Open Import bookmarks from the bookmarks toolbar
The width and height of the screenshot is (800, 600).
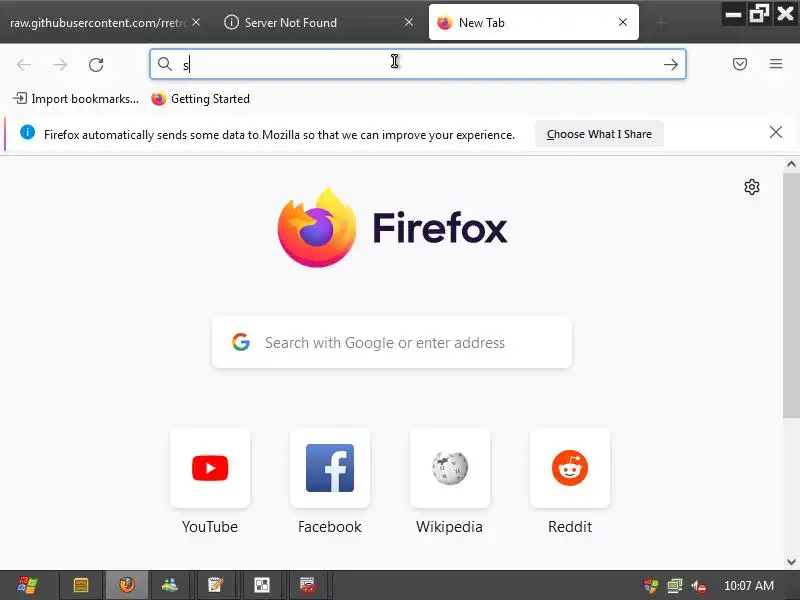tap(76, 98)
